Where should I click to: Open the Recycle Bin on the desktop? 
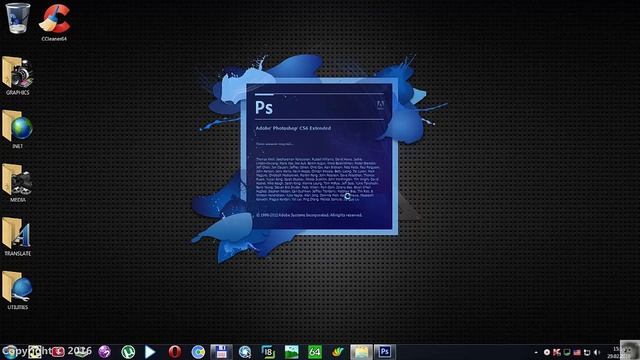point(18,18)
